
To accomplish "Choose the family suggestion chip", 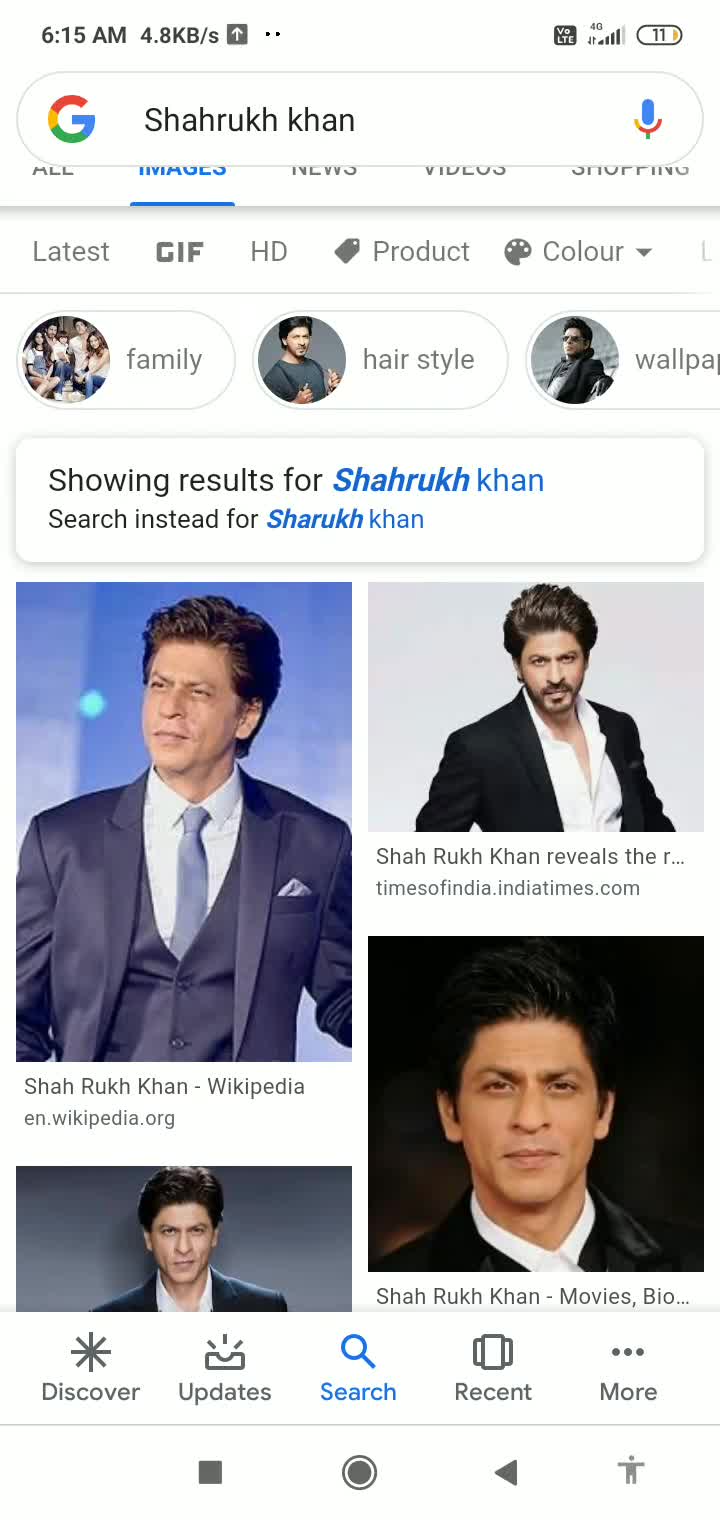I will [126, 360].
